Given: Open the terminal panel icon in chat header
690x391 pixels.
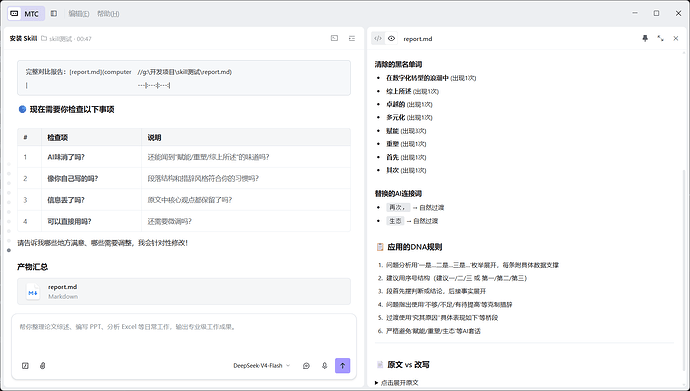Looking at the screenshot, I should coord(334,38).
